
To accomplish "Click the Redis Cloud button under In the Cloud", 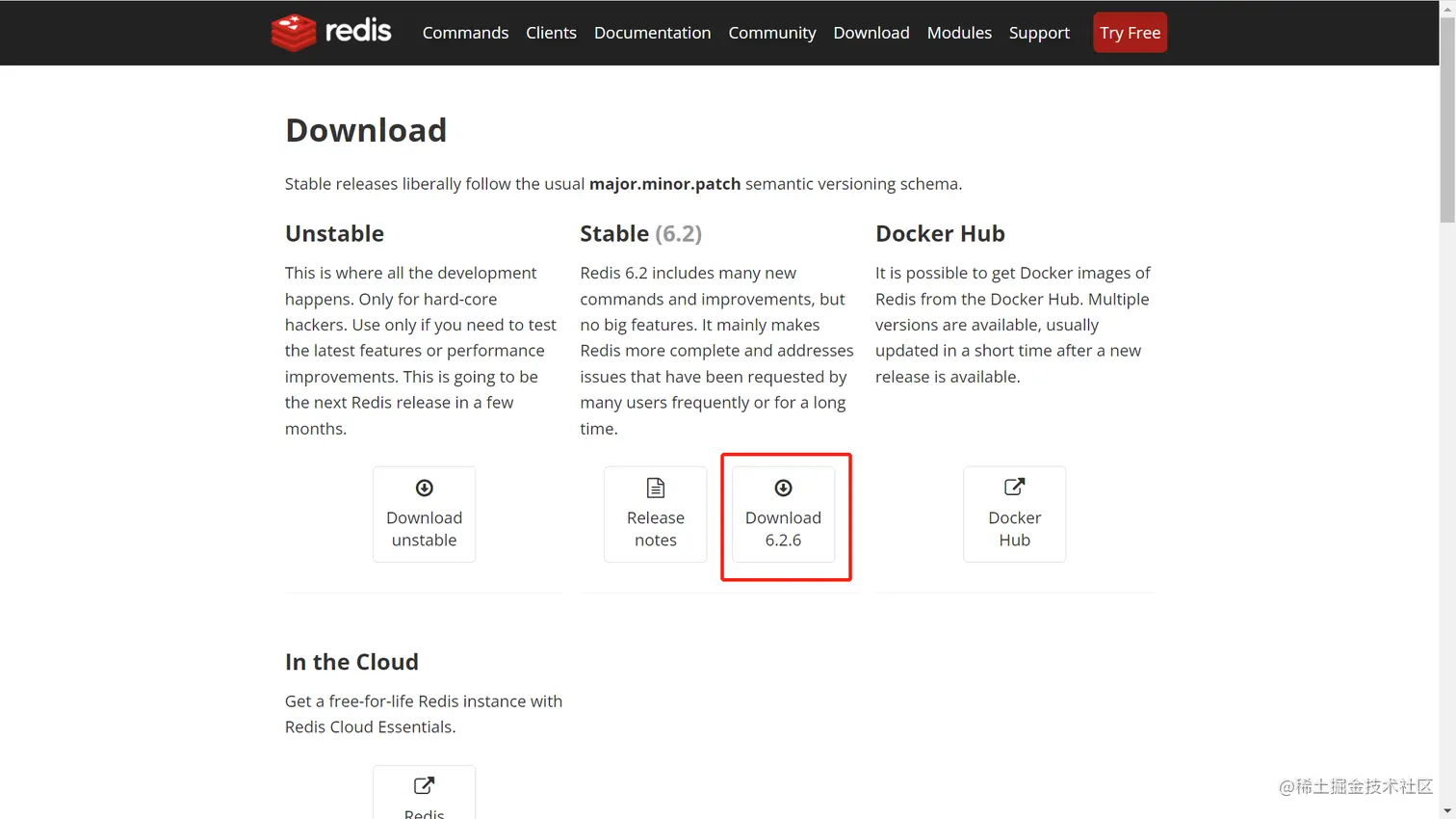I will [x=424, y=793].
